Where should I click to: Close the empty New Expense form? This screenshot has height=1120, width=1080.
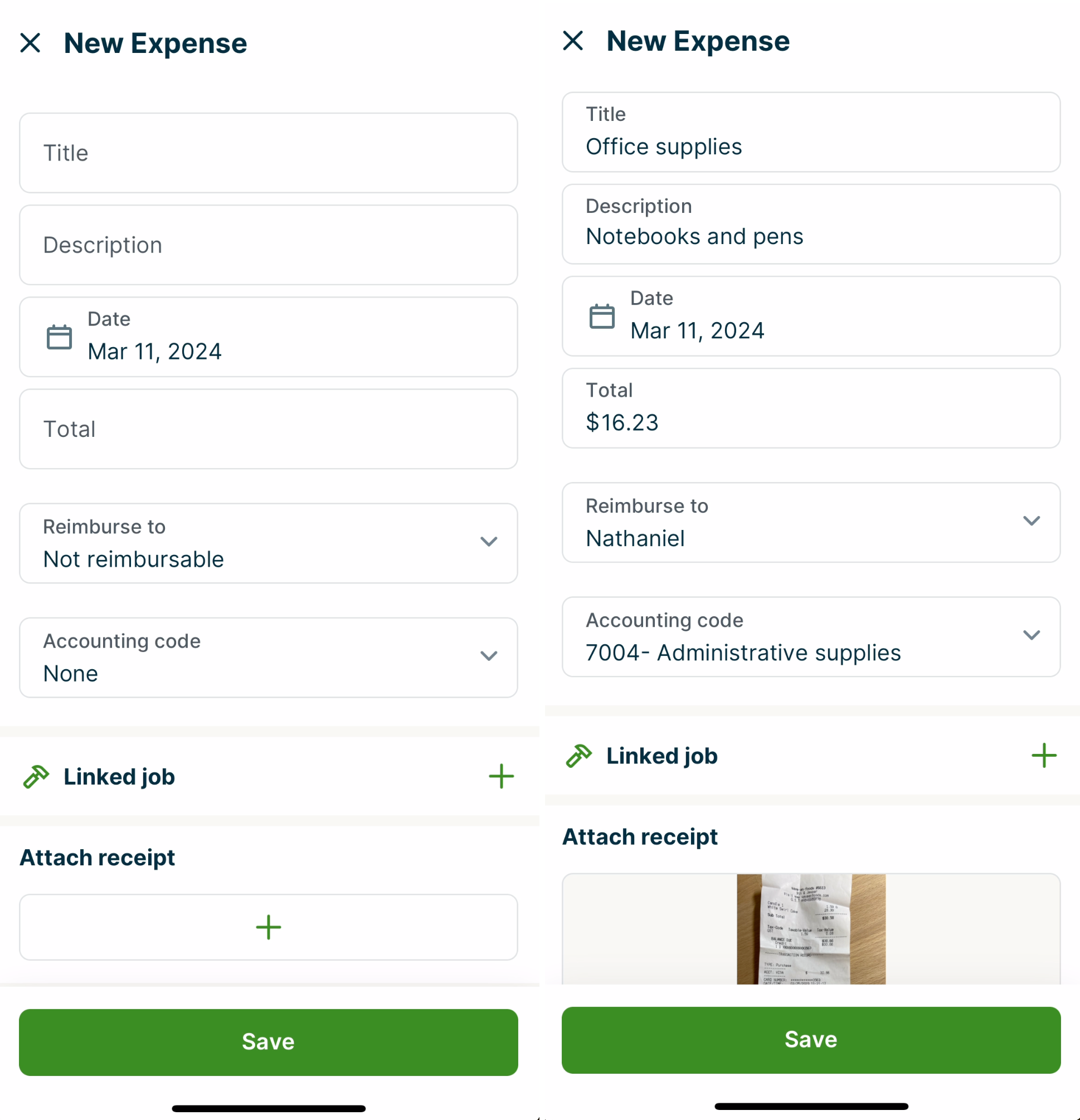(30, 43)
